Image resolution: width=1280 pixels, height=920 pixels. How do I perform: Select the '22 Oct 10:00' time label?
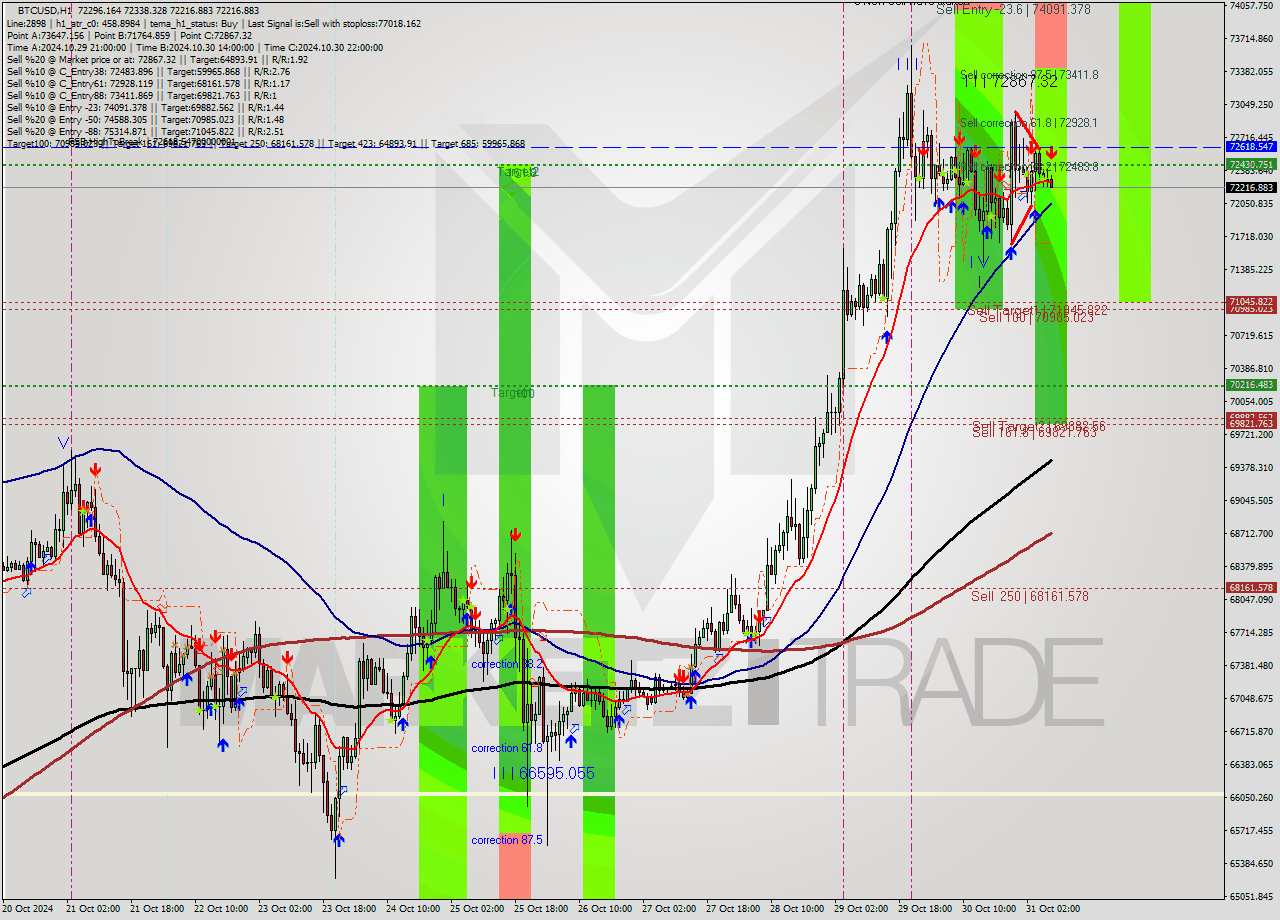coord(221,909)
